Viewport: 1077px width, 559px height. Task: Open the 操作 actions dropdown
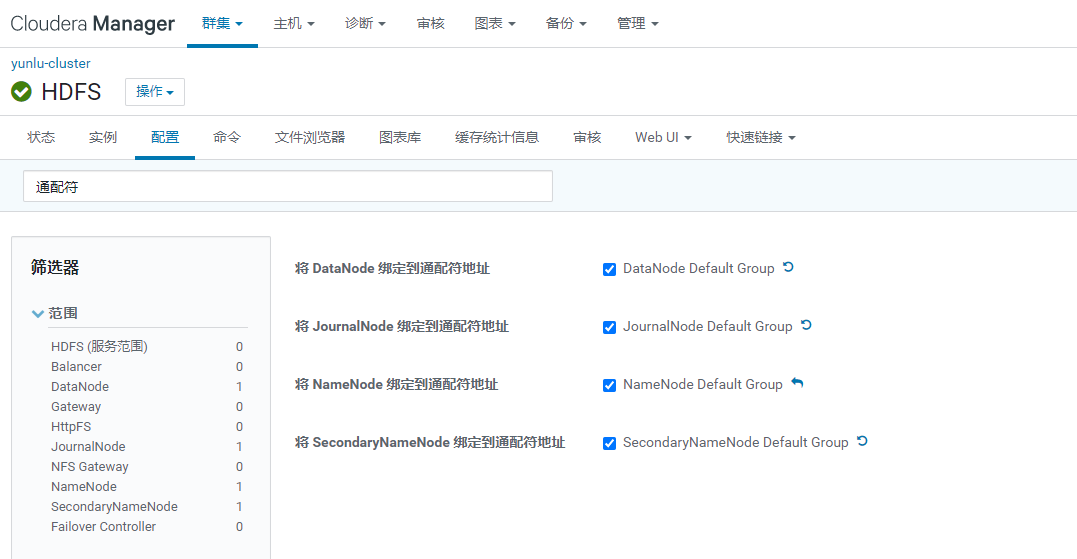pyautogui.click(x=155, y=91)
